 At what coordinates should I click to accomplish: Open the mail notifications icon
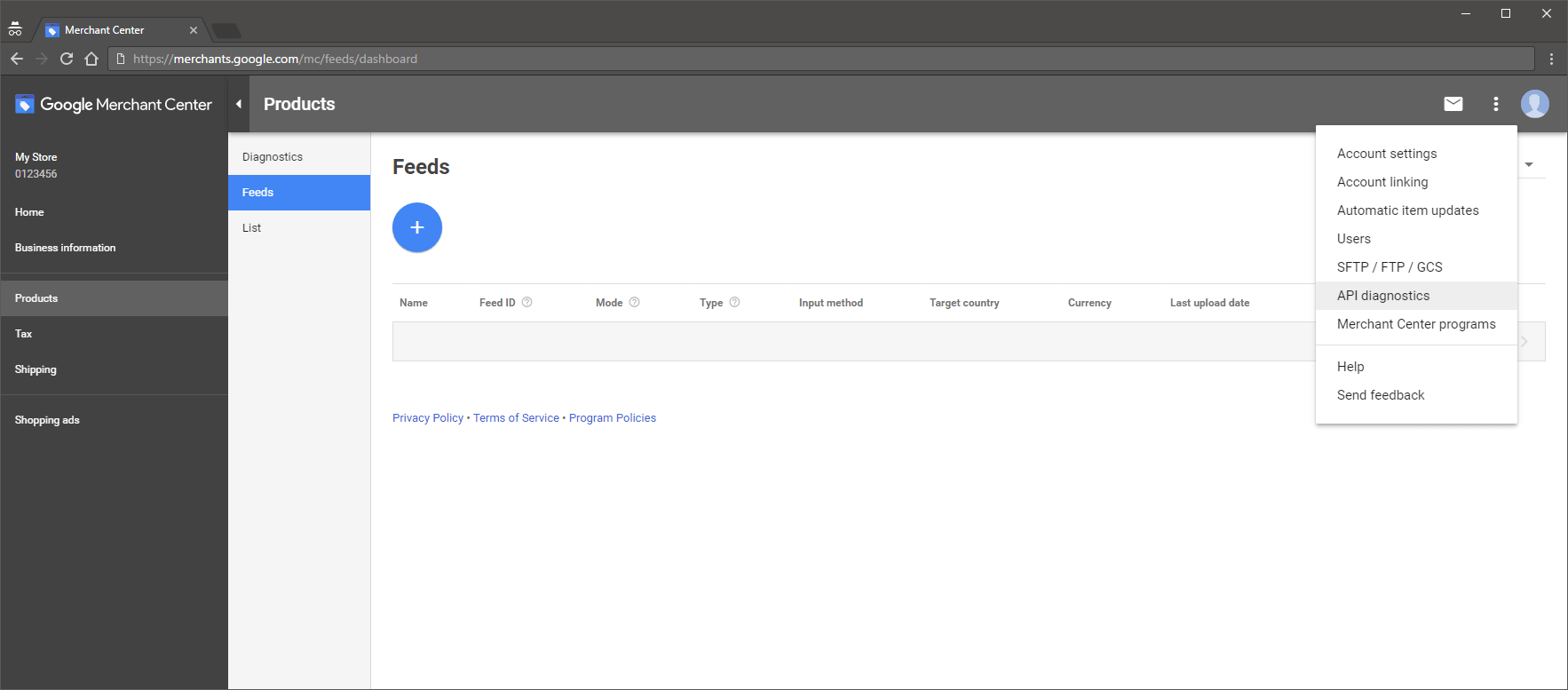[x=1453, y=104]
